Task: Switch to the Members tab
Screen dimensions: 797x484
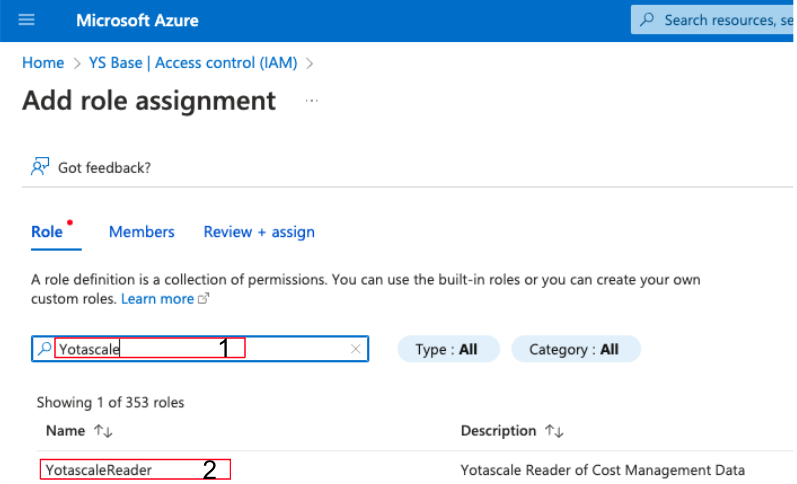Action: click(x=141, y=232)
